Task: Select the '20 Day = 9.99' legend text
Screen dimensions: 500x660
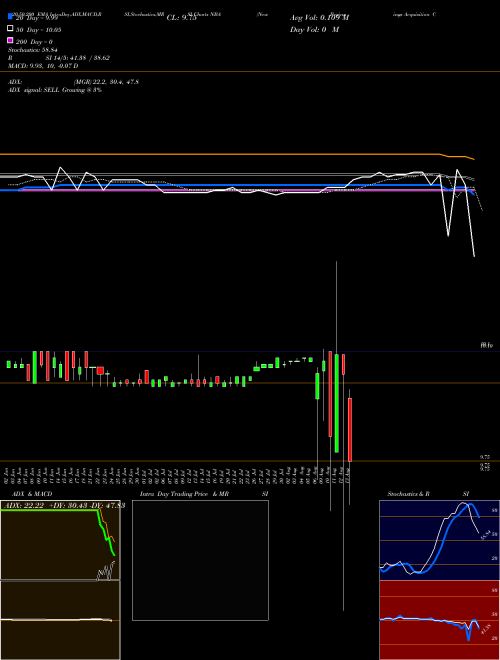Action: (x=36, y=18)
